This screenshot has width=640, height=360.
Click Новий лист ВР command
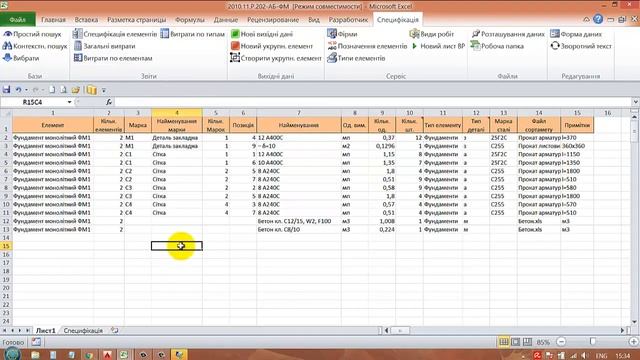(438, 46)
